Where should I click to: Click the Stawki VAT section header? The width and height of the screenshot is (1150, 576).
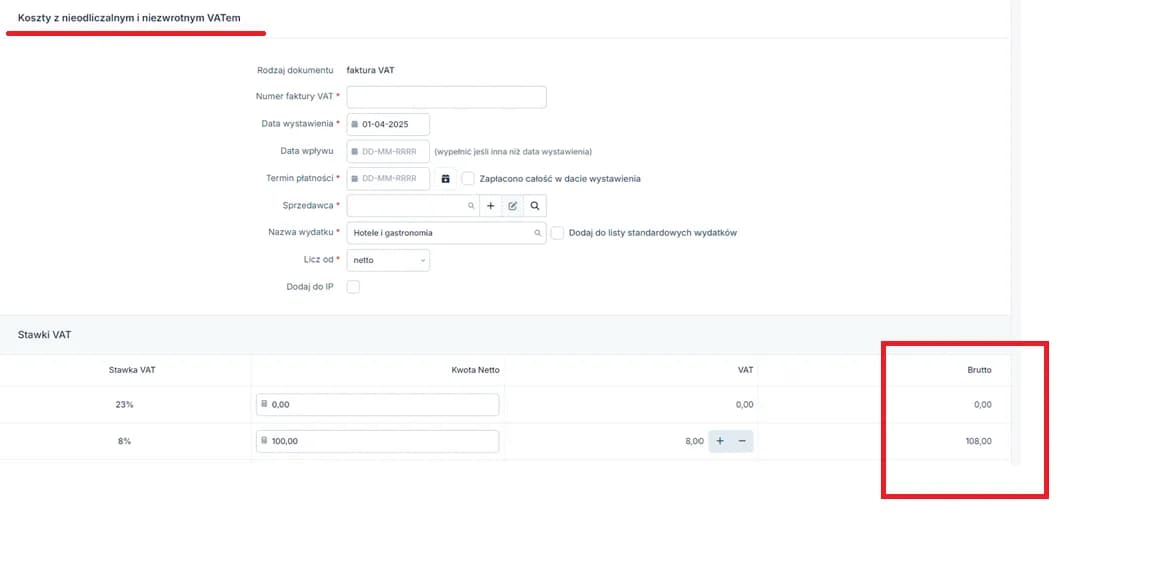pyautogui.click(x=45, y=335)
